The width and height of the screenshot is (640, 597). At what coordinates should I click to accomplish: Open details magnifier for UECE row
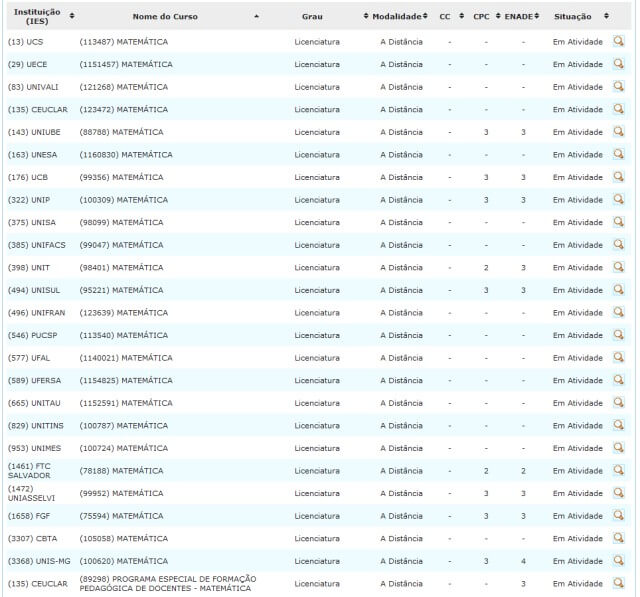point(618,64)
